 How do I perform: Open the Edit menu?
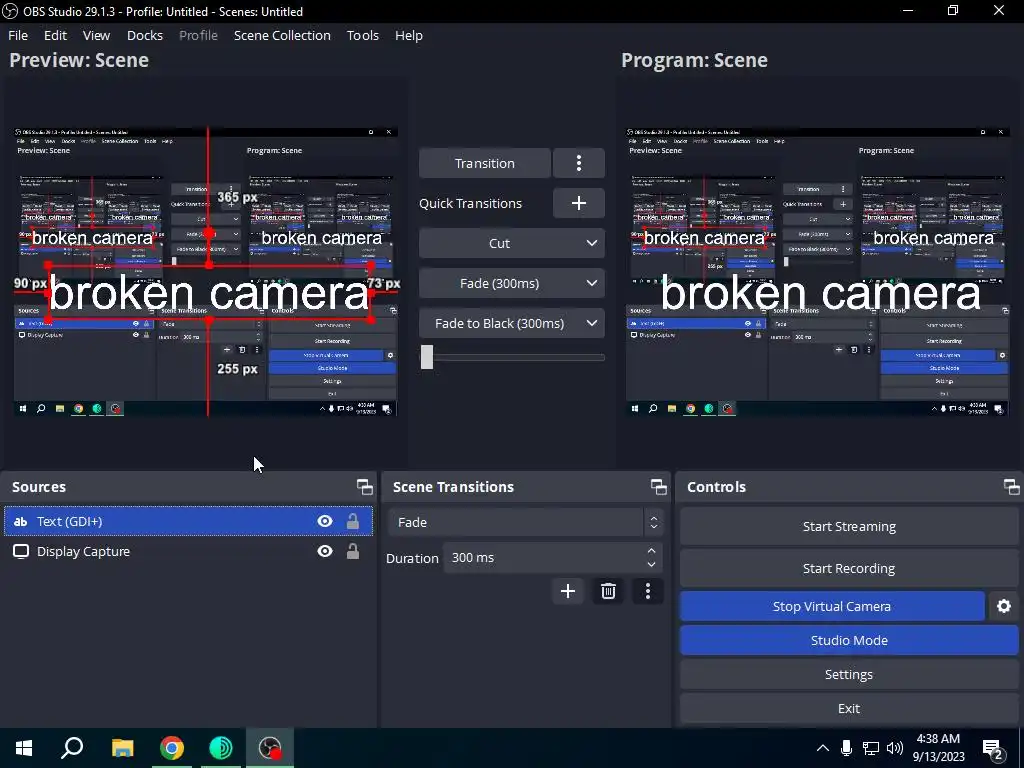coord(56,35)
